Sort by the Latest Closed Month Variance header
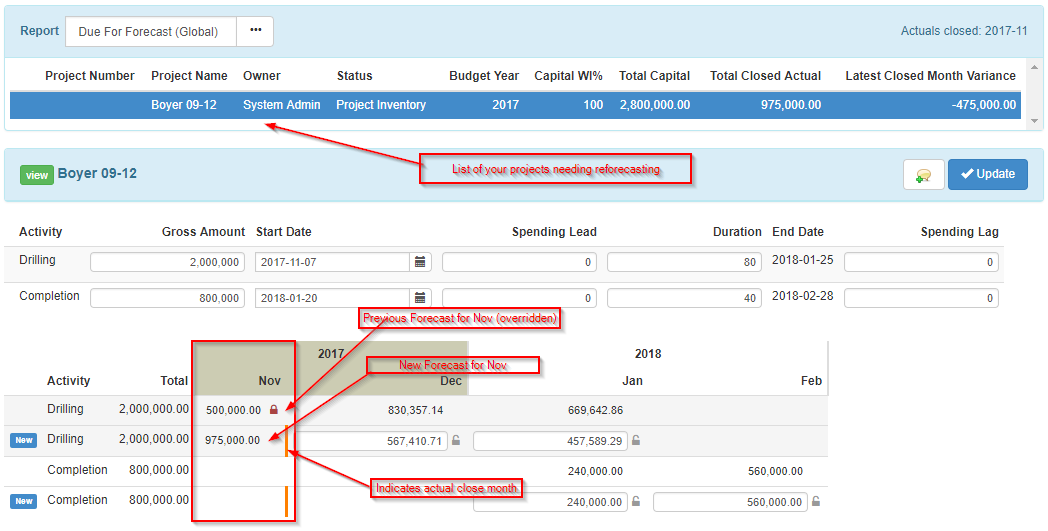 tap(930, 76)
